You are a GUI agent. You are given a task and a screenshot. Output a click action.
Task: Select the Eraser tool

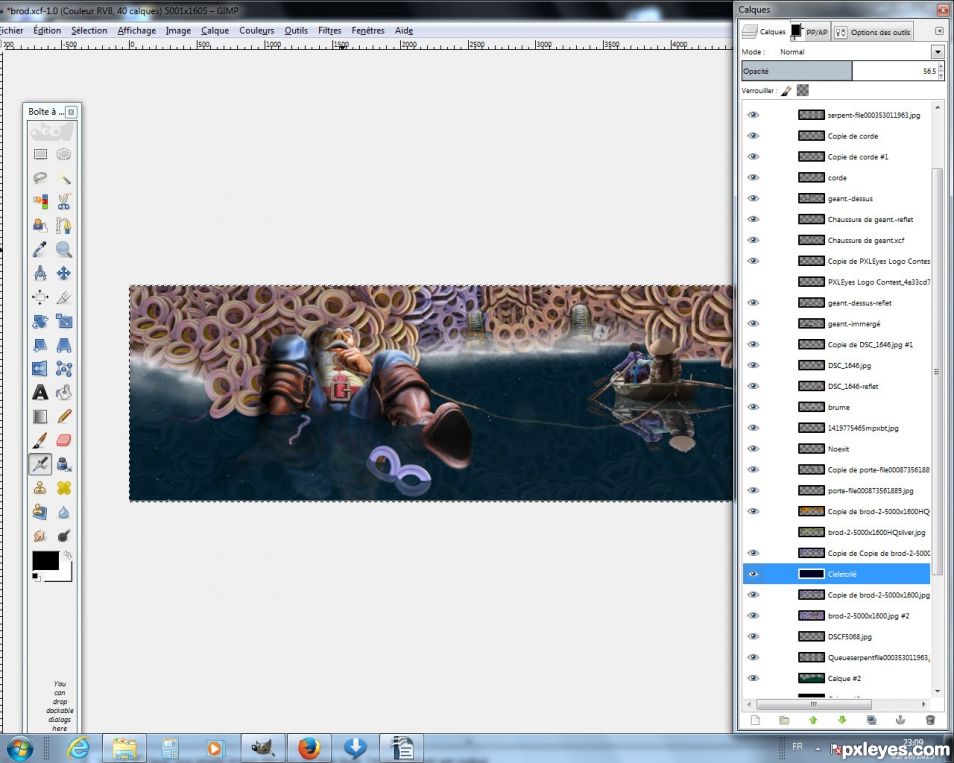(64, 440)
